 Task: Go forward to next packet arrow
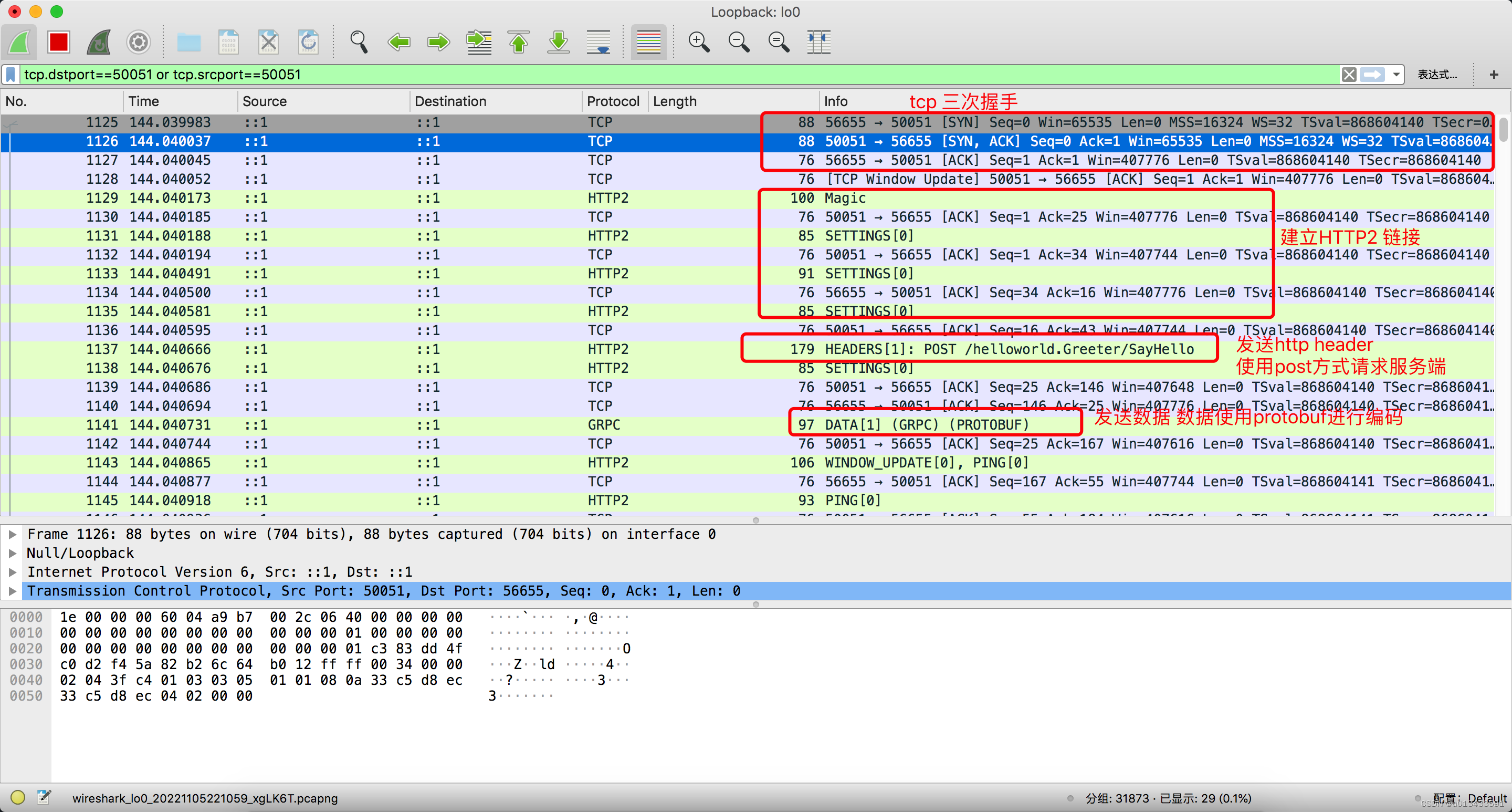click(438, 42)
